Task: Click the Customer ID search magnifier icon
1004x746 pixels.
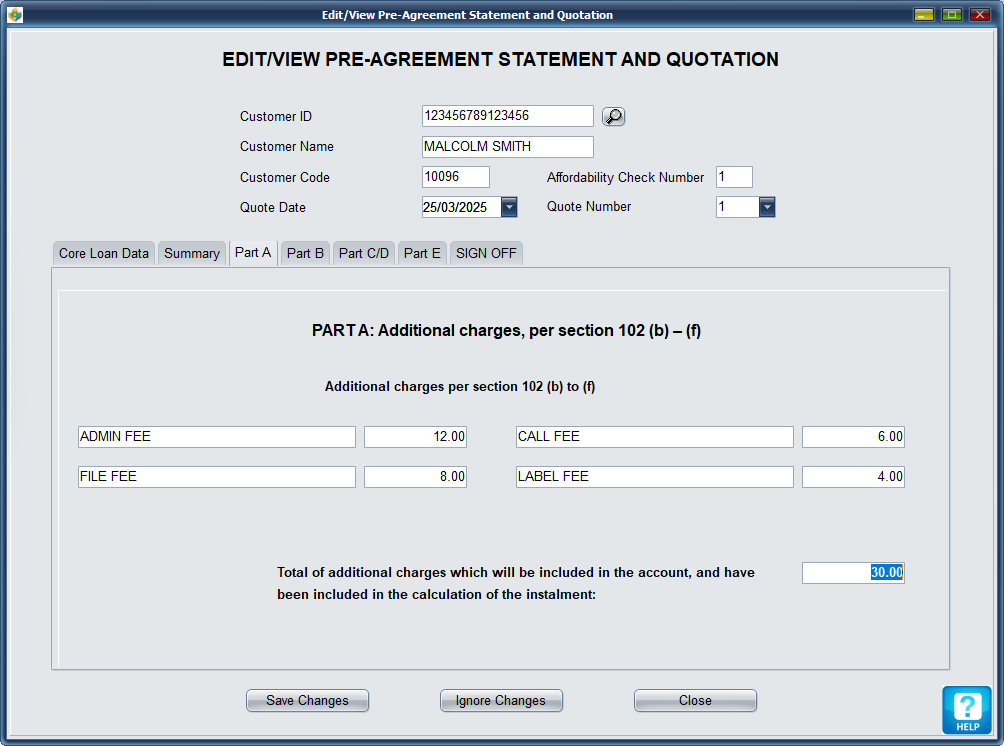Action: (x=613, y=116)
